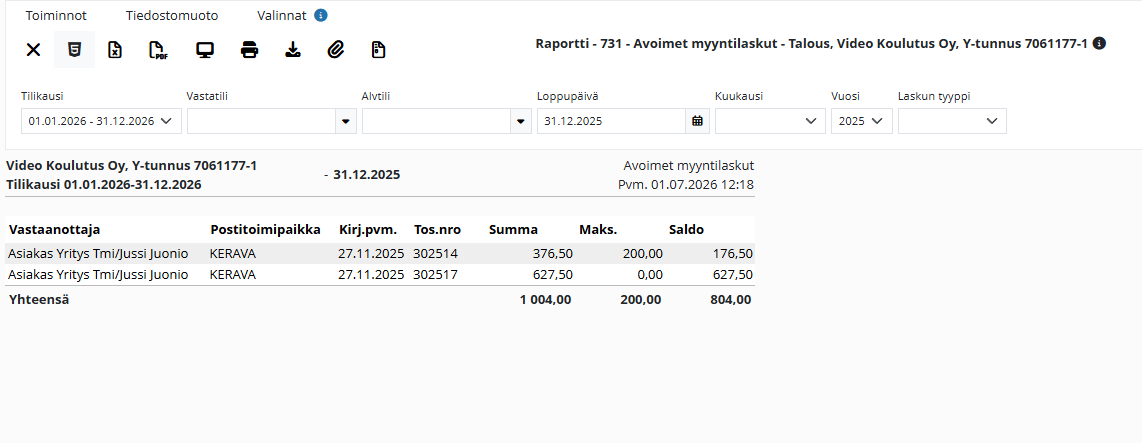
Task: Click the document file icon after paperclip
Action: (x=379, y=50)
